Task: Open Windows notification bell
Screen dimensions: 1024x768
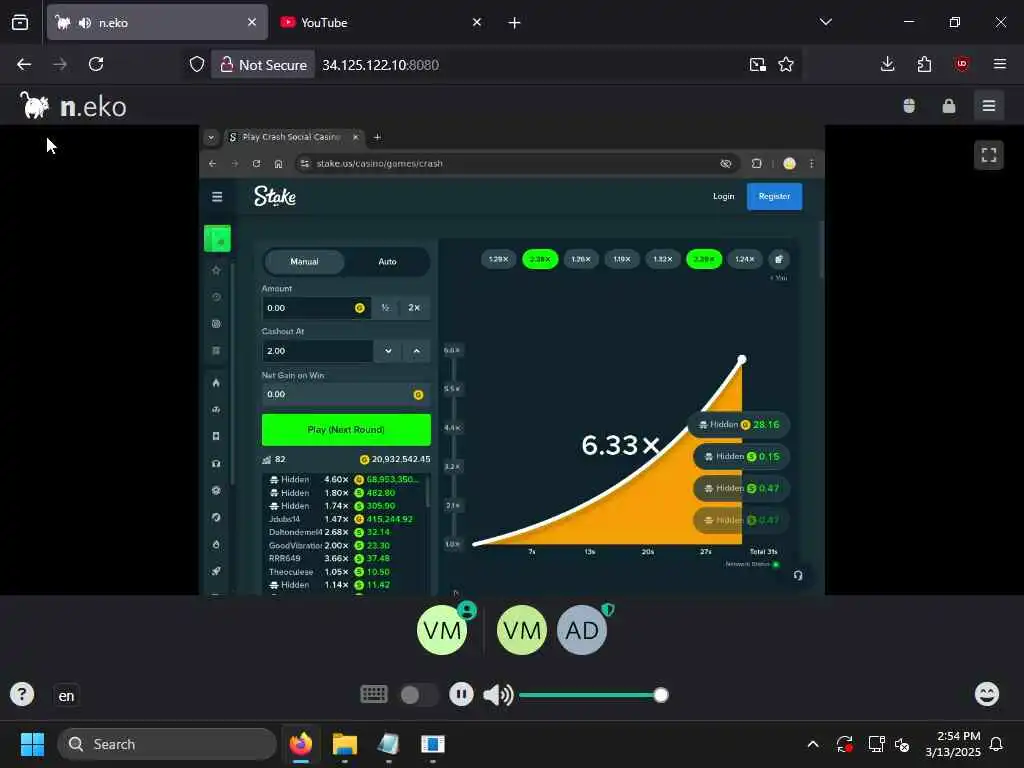Action: pyautogui.click(x=996, y=744)
